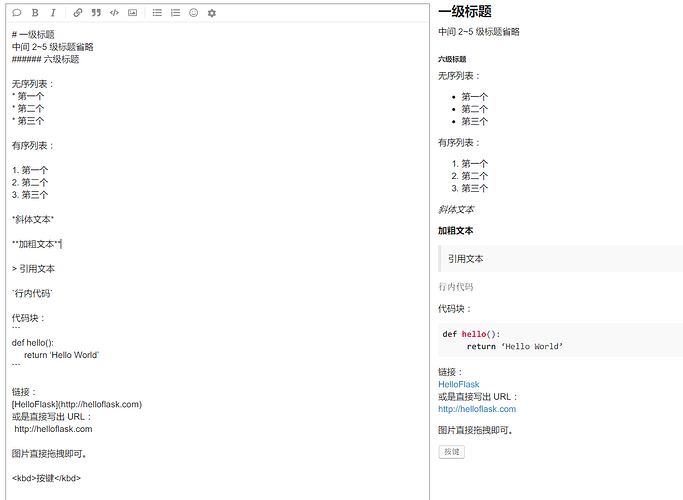Click the 加粗文本 bold text in the preview
Image resolution: width=683 pixels, height=500 pixels.
pyautogui.click(x=456, y=230)
